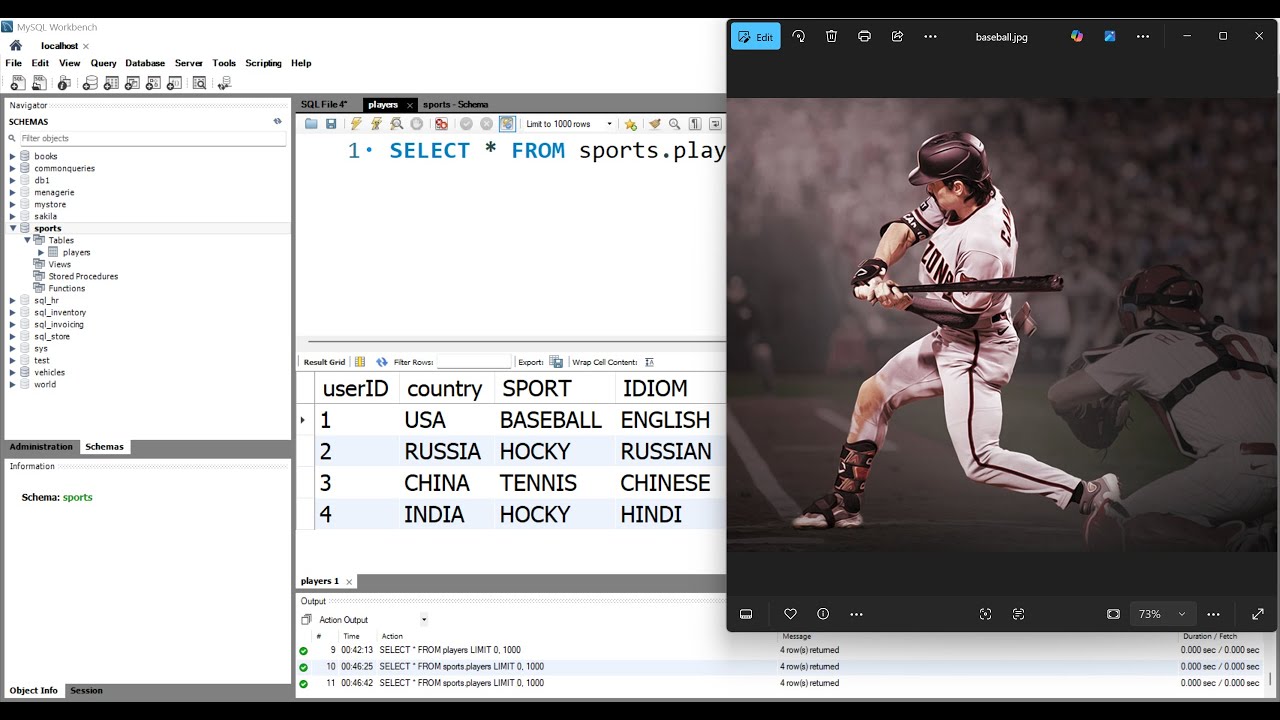Toggle favorite with the heart icon in Photos
This screenshot has height=720, width=1280.
click(x=790, y=614)
